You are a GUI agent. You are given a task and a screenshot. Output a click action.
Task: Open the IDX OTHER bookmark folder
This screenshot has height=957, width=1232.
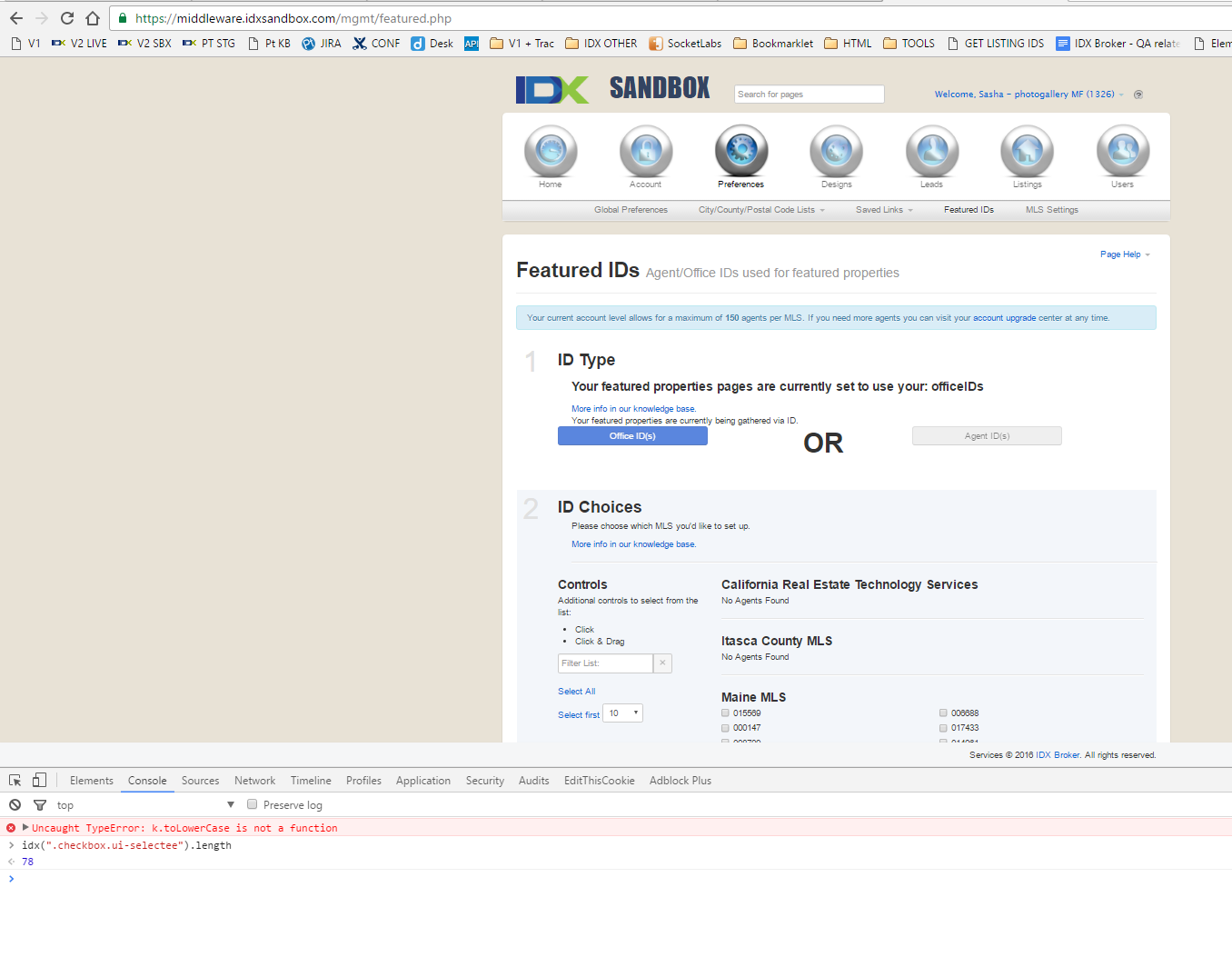click(x=601, y=44)
